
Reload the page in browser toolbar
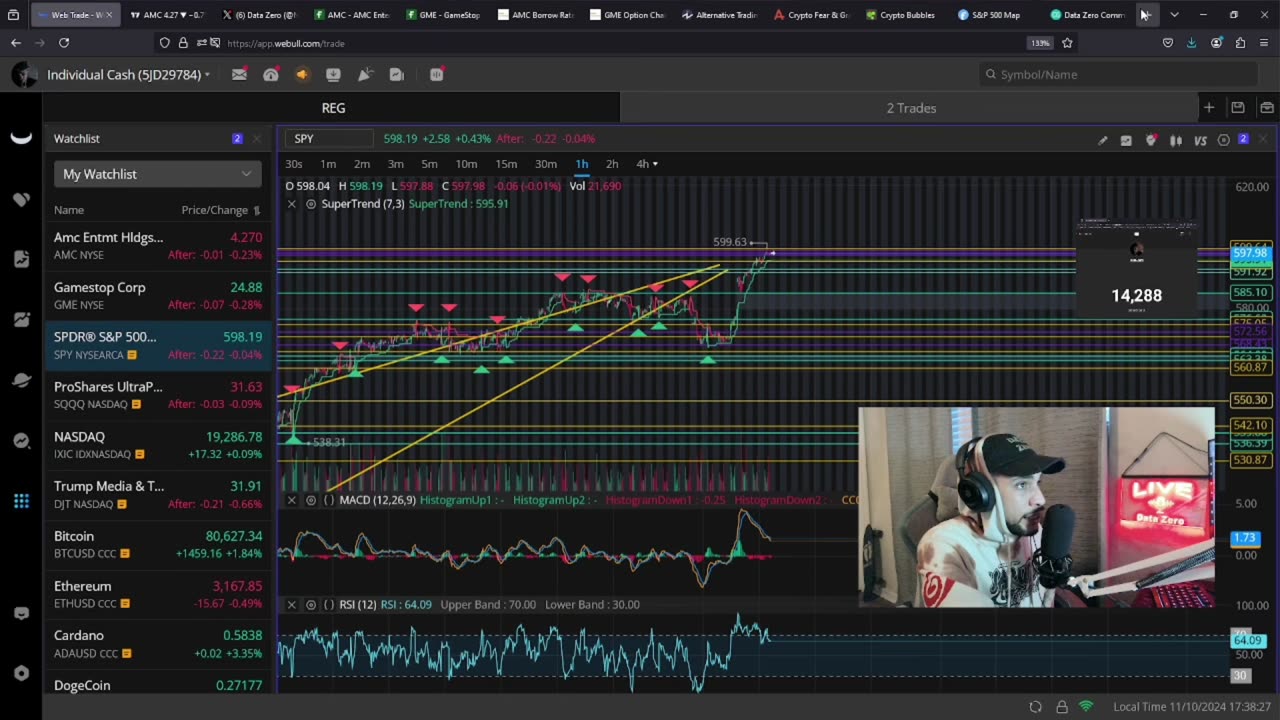click(64, 43)
